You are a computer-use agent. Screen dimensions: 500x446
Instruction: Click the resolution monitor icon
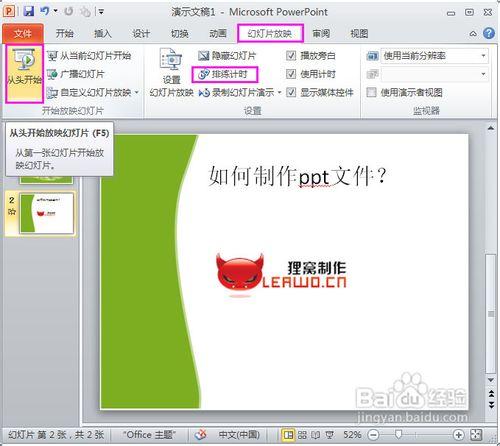pyautogui.click(x=372, y=56)
